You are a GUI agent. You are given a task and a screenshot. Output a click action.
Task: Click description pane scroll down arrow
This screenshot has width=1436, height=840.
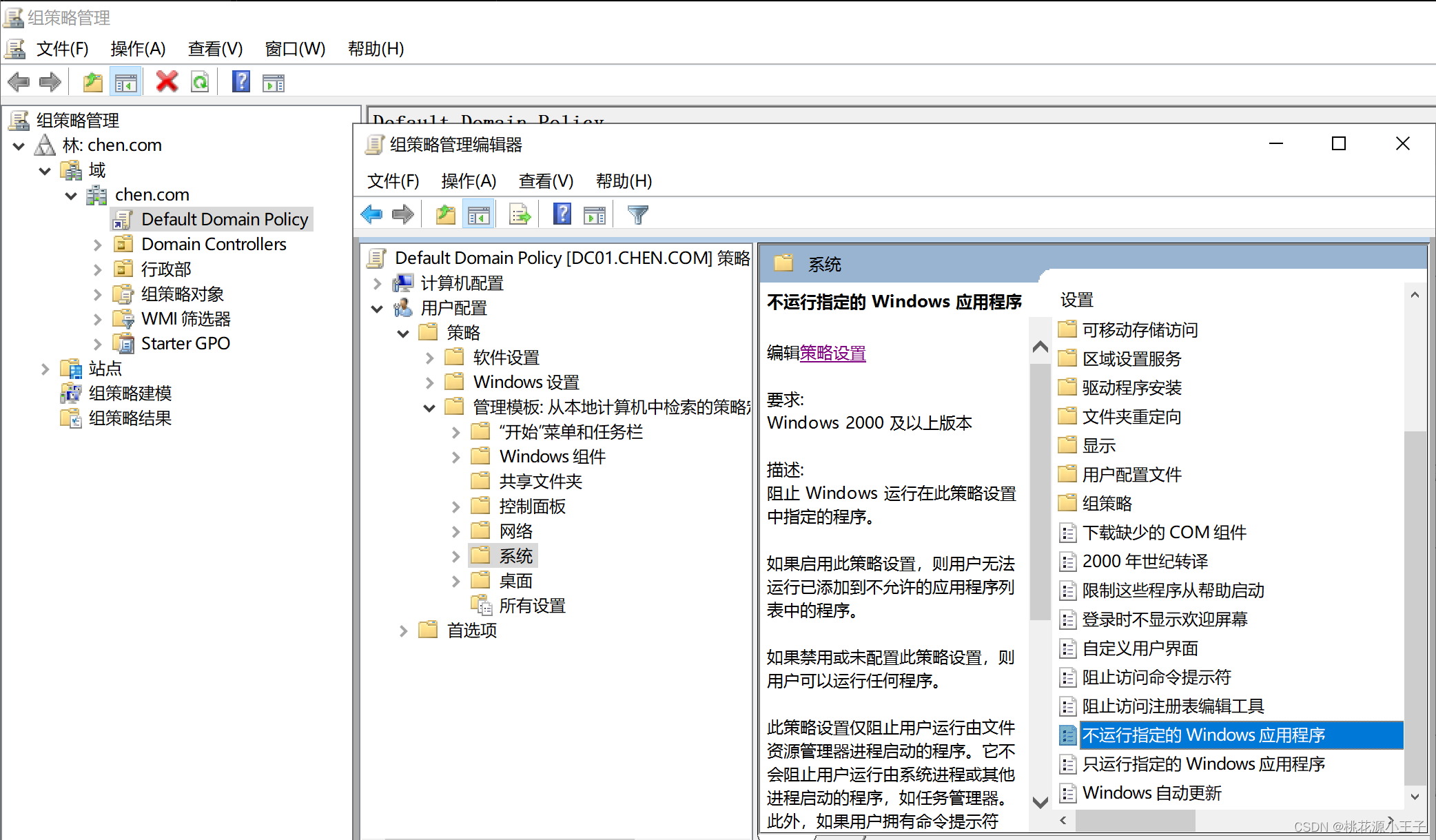click(1040, 802)
